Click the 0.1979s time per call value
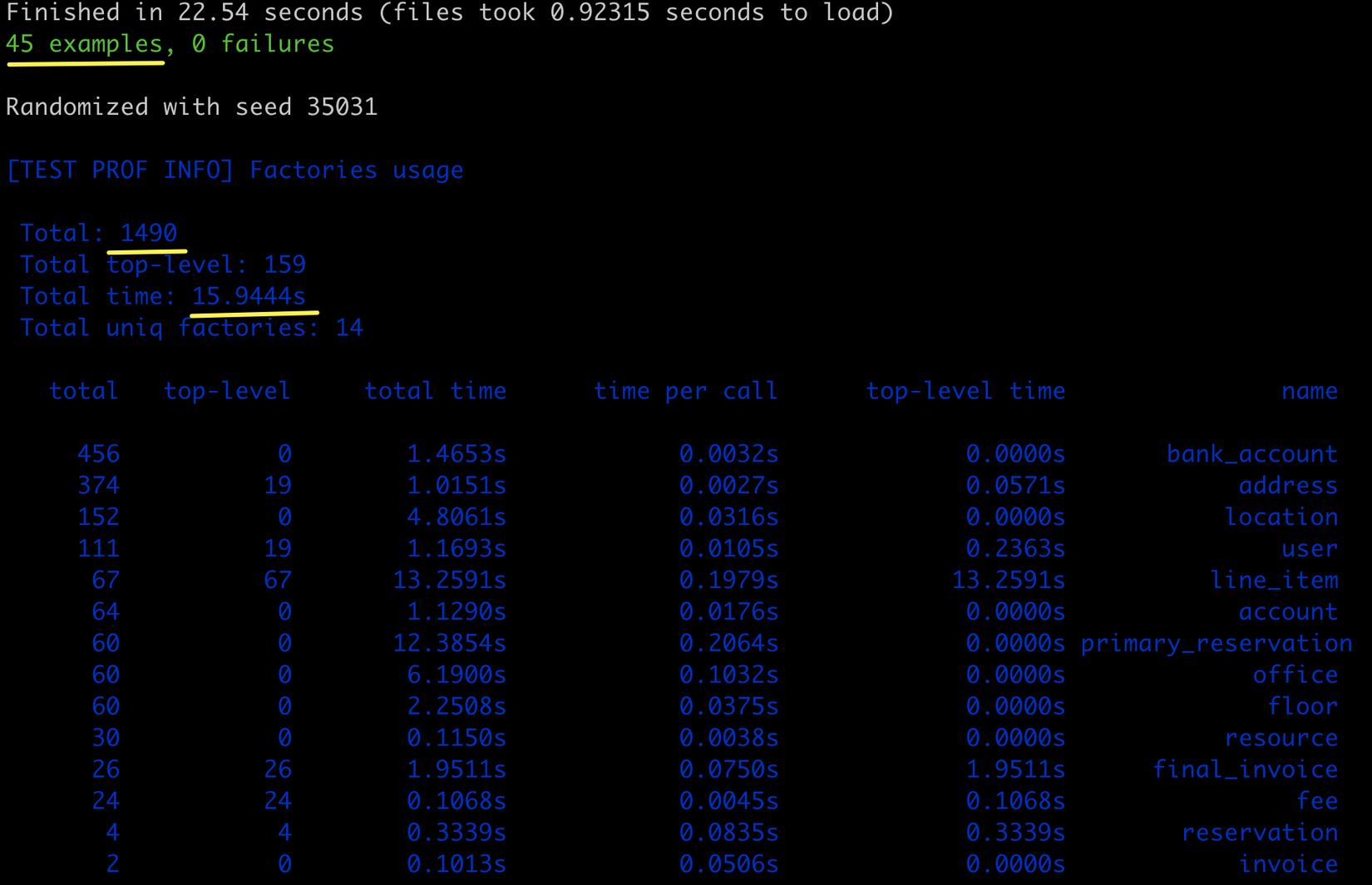The image size is (1372, 885). click(728, 581)
